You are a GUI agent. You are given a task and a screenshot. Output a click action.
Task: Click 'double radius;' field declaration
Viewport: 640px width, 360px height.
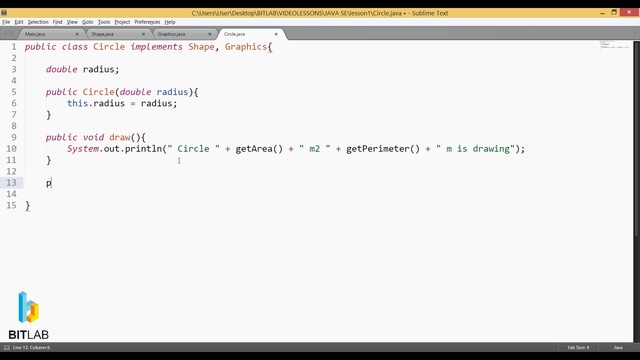coord(82,69)
